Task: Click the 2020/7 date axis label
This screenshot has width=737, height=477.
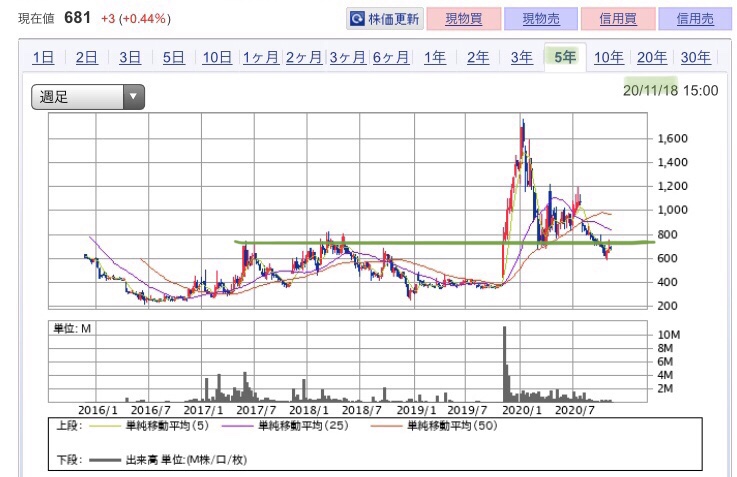Action: pos(574,410)
